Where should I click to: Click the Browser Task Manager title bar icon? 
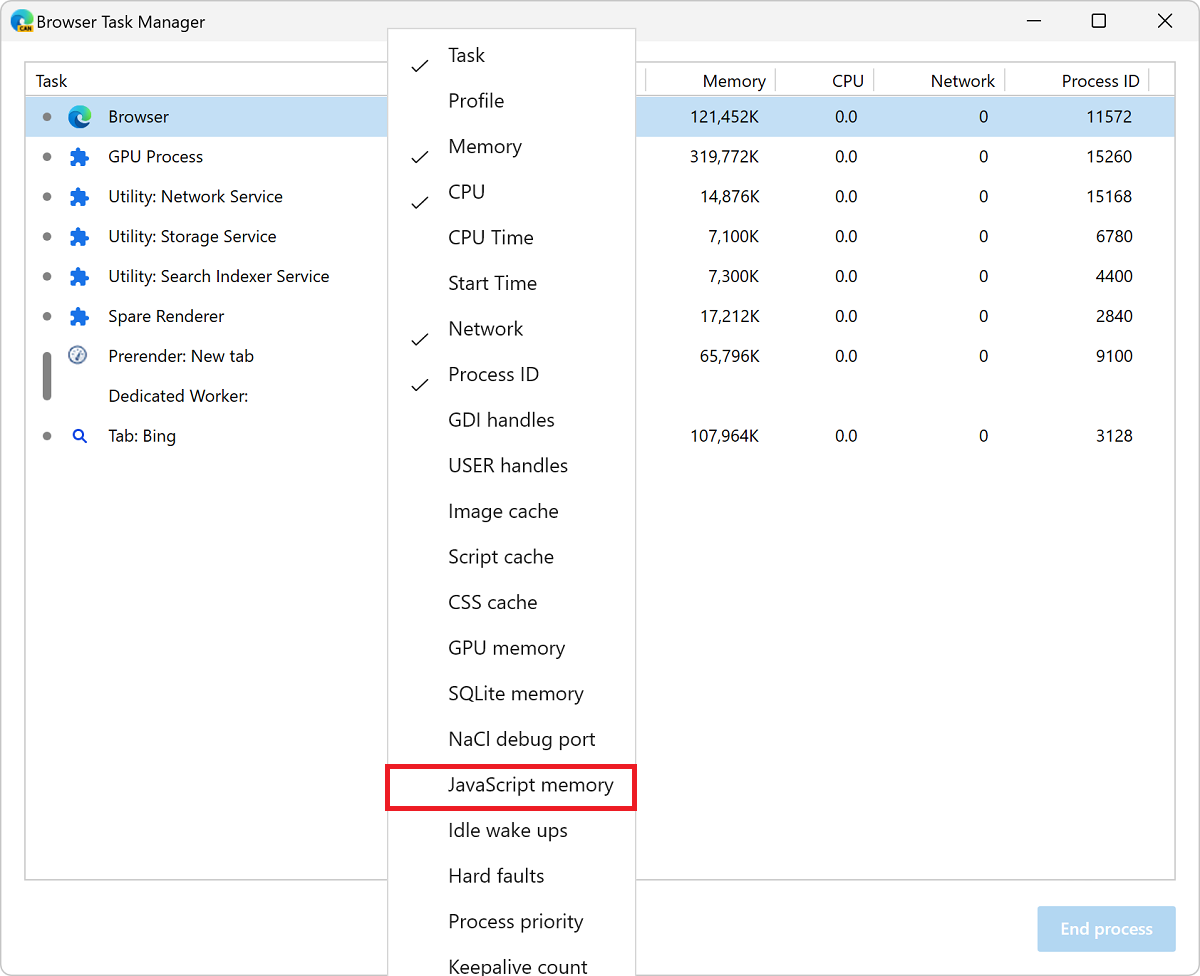pyautogui.click(x=22, y=20)
